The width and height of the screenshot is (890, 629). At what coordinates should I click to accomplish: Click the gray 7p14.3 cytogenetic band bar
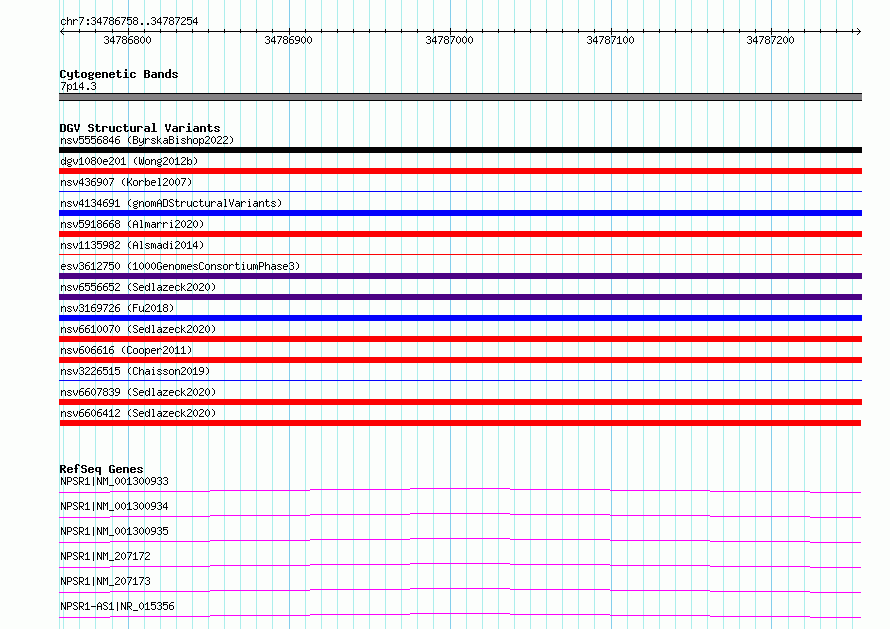click(460, 97)
